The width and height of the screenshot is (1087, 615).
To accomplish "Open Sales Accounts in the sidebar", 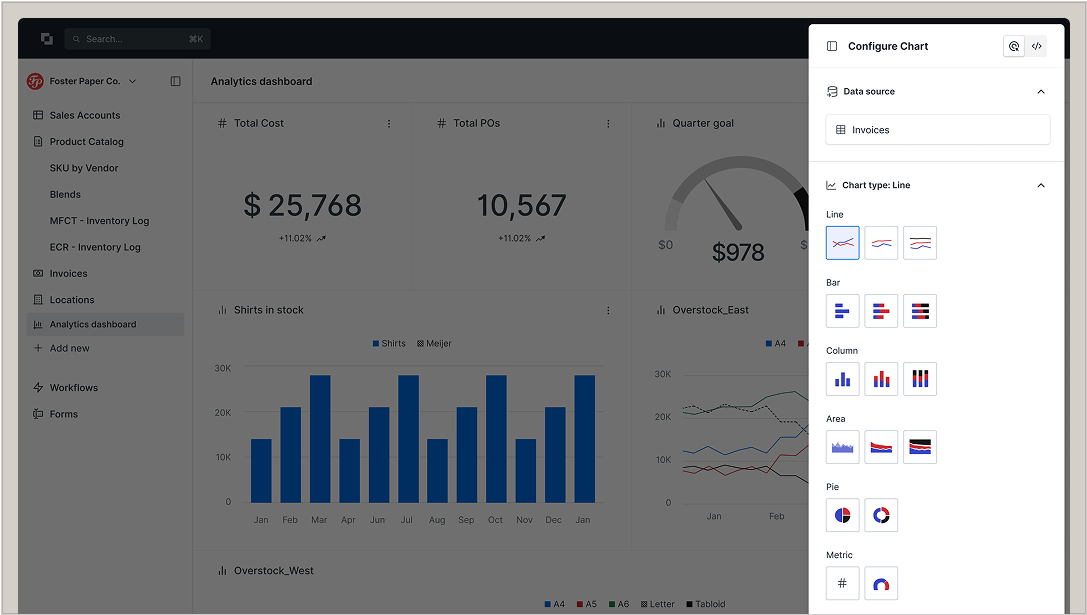I will [x=85, y=116].
